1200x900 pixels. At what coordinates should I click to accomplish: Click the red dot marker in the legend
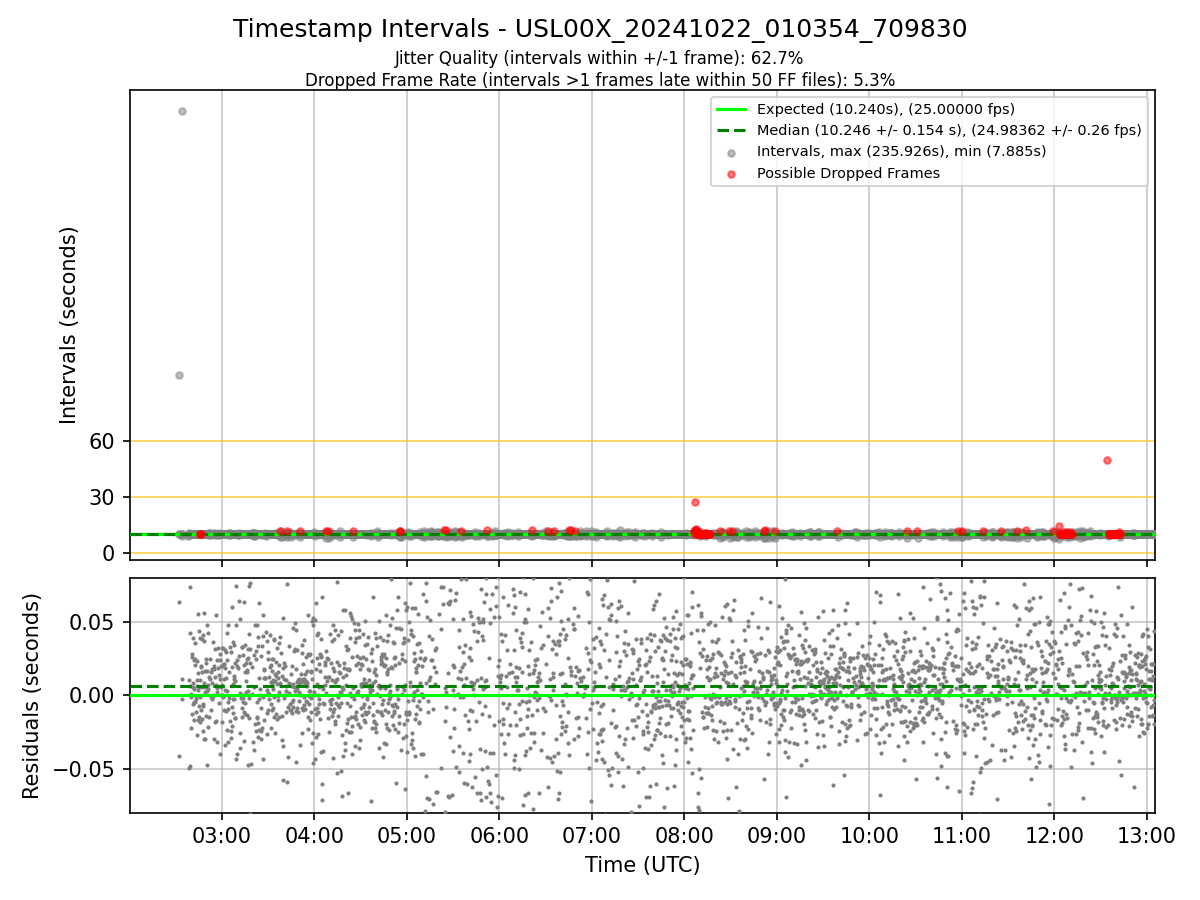[x=731, y=174]
